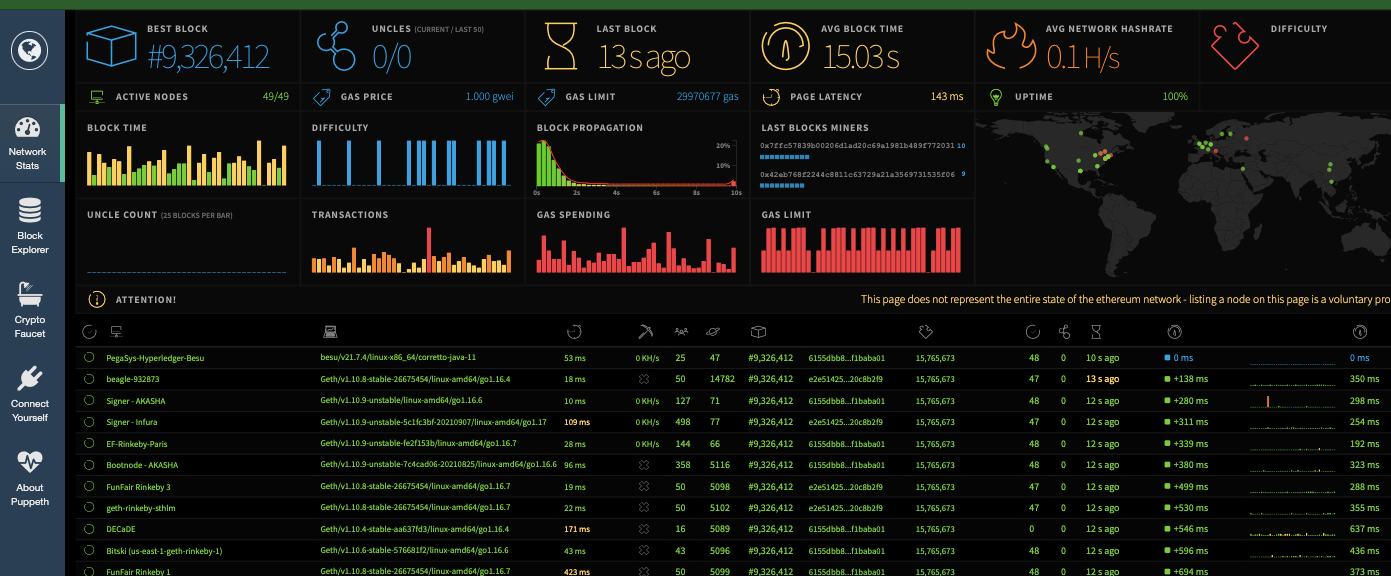Click the active nodes count 49/49

[x=275, y=97]
